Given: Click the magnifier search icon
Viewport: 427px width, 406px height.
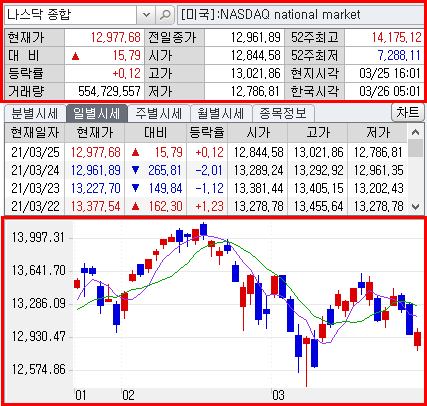Looking at the screenshot, I should (x=165, y=15).
